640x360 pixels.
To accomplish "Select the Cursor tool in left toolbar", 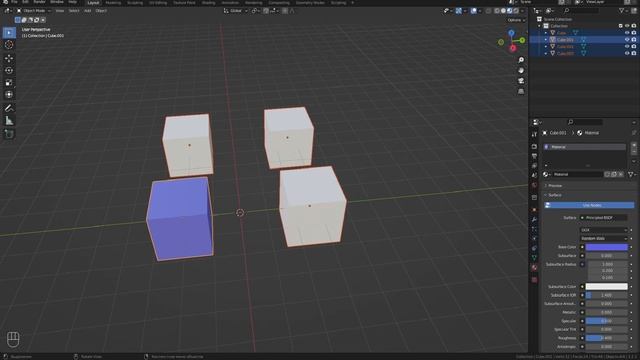I will point(9,45).
